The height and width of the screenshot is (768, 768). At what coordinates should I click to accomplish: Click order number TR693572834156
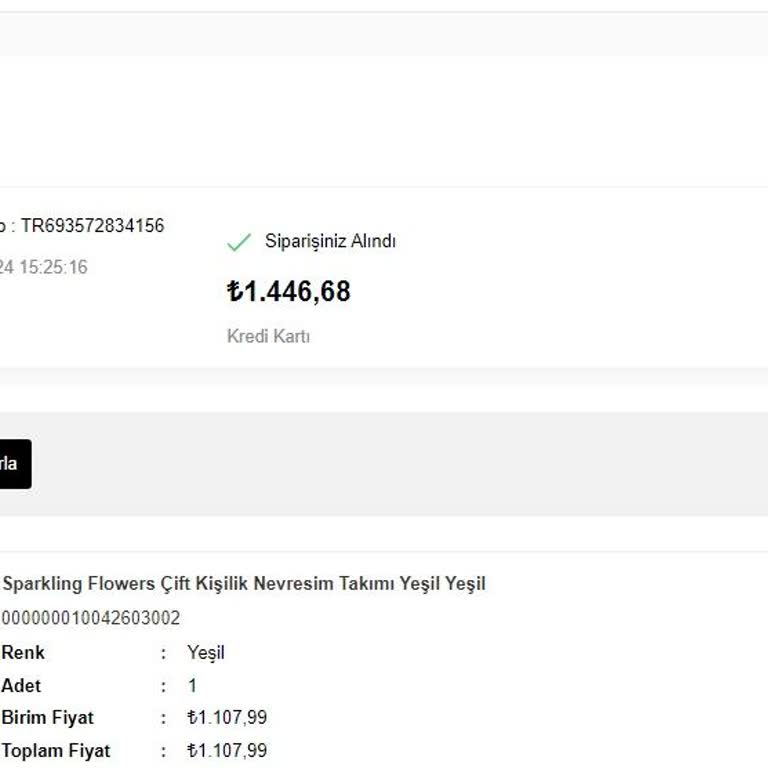(93, 226)
